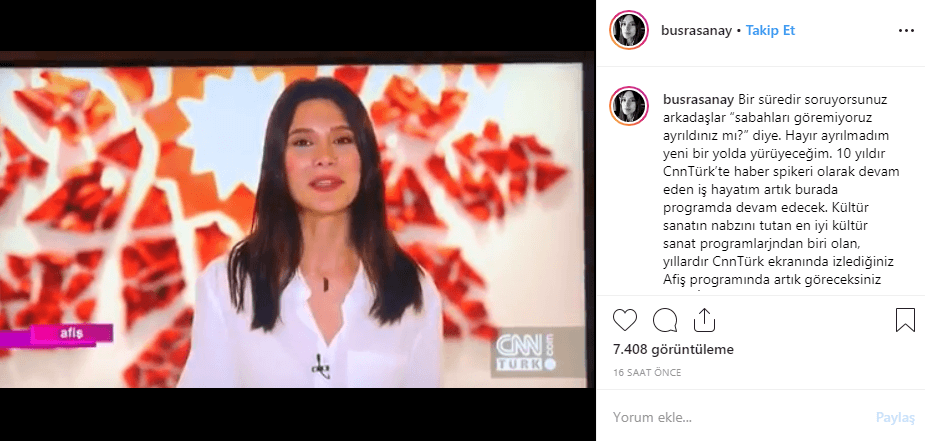Open the three-dot more options menu
925x441 pixels.
(x=906, y=31)
